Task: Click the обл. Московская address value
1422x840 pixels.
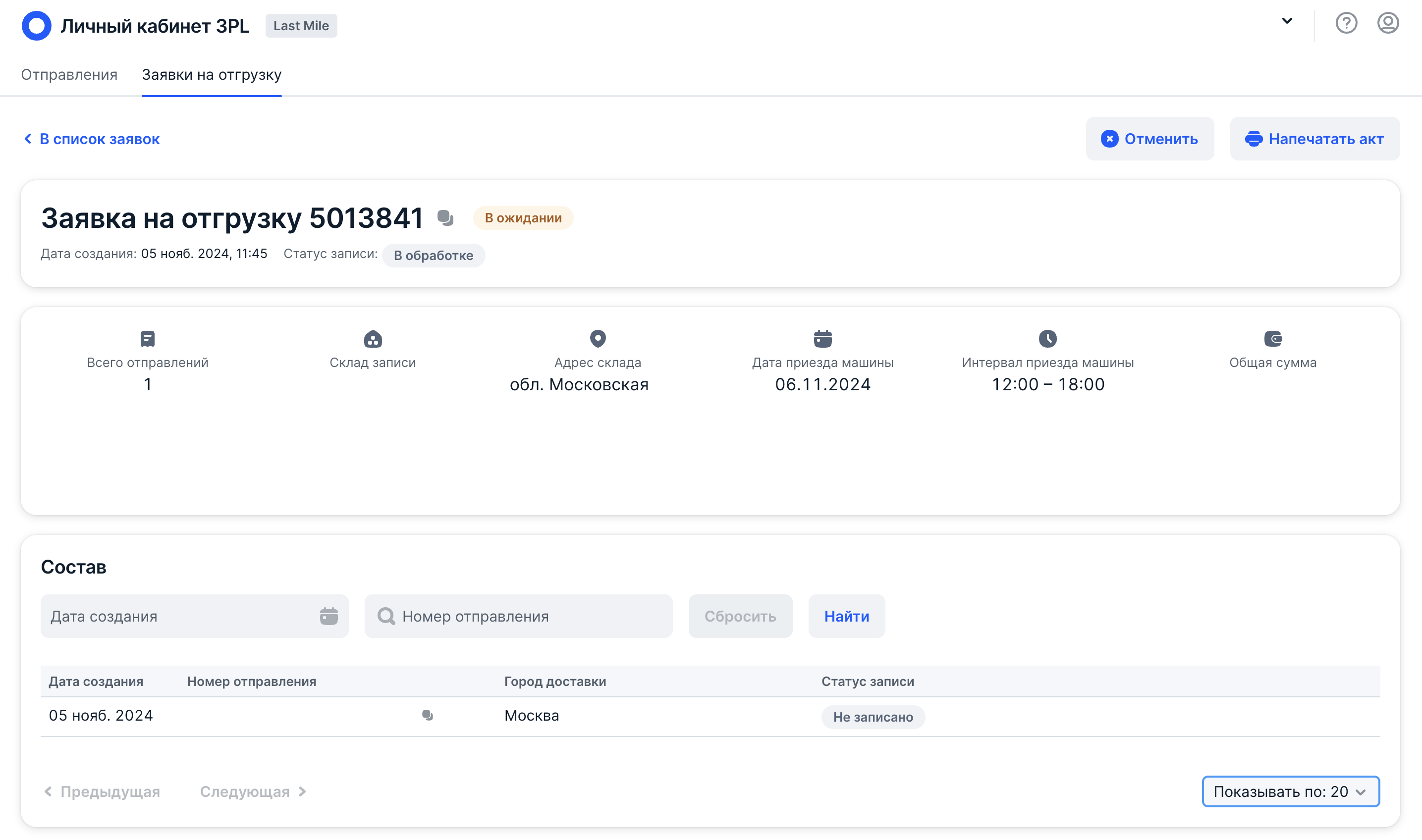Action: [579, 384]
